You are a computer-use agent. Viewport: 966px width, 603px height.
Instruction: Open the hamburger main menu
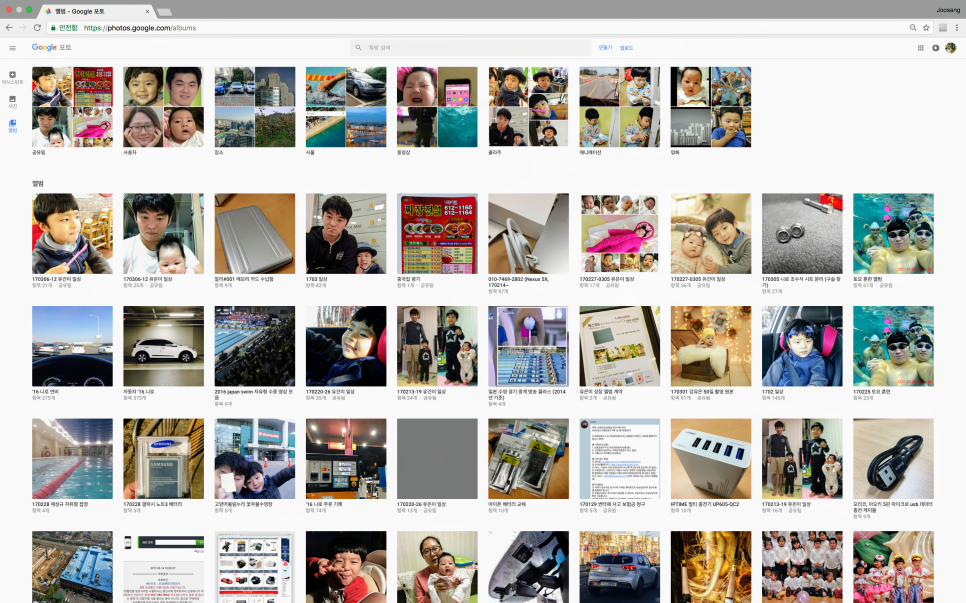tap(12, 48)
